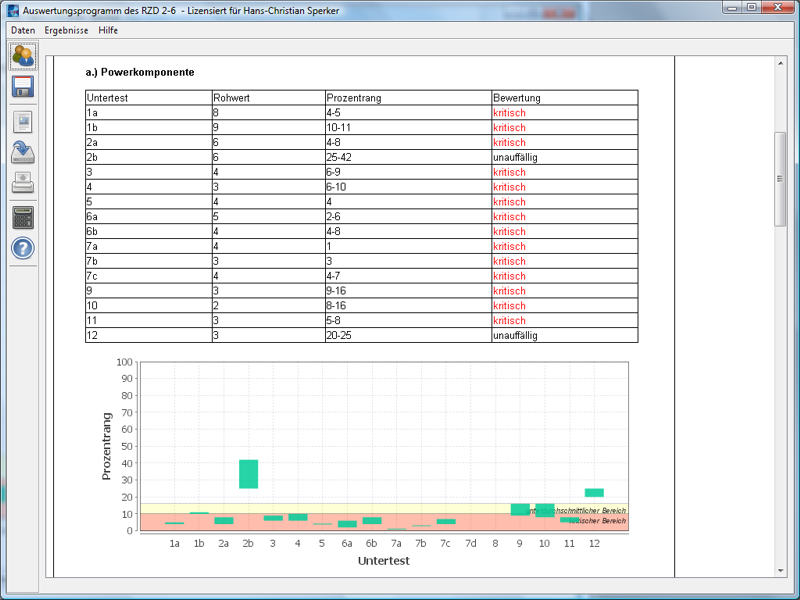Screen dimensions: 800x600
Task: Open the calculator icon in the sidebar
Action: pos(23,217)
